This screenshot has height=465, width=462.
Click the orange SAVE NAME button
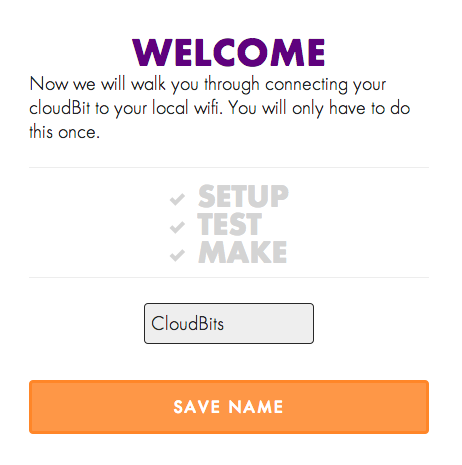(x=229, y=407)
